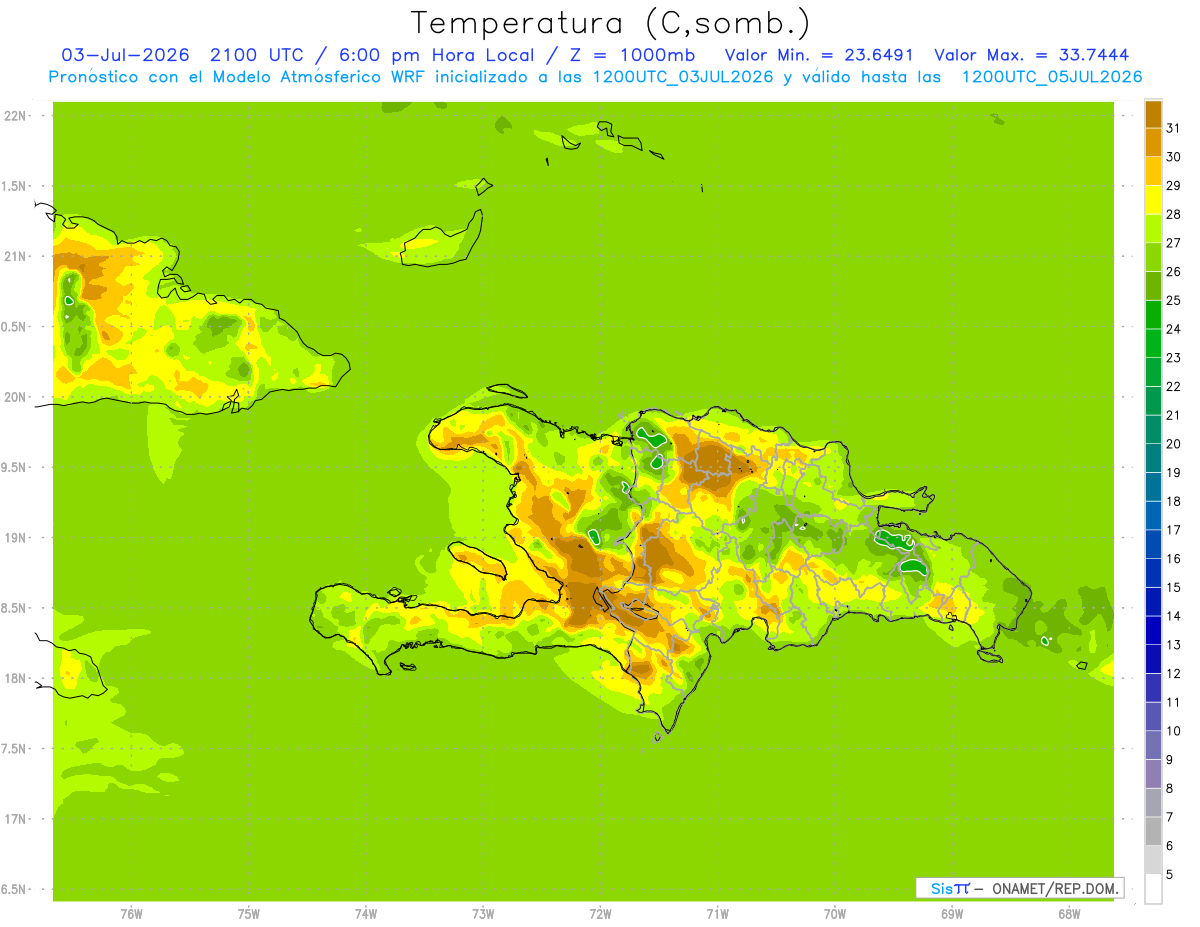Click the gray 7 degree legend swatch

(1153, 803)
